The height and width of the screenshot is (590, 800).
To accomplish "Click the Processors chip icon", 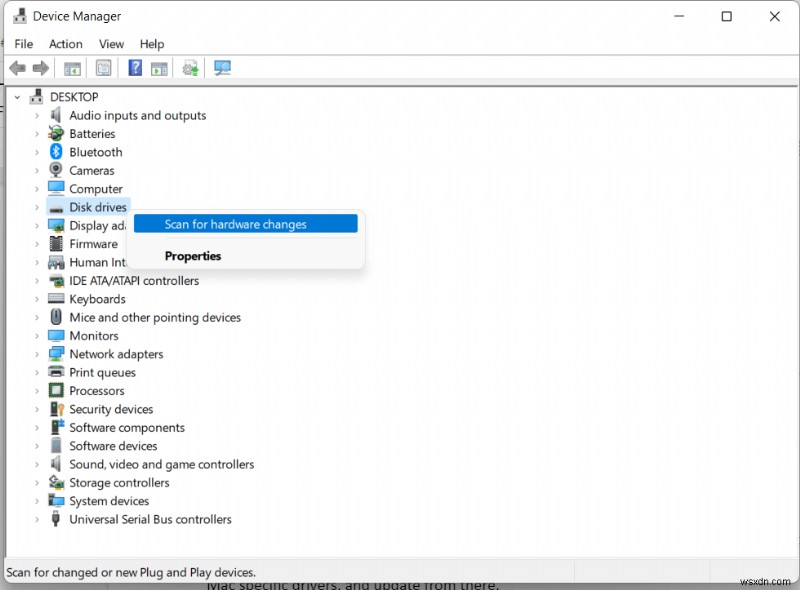I will point(56,390).
